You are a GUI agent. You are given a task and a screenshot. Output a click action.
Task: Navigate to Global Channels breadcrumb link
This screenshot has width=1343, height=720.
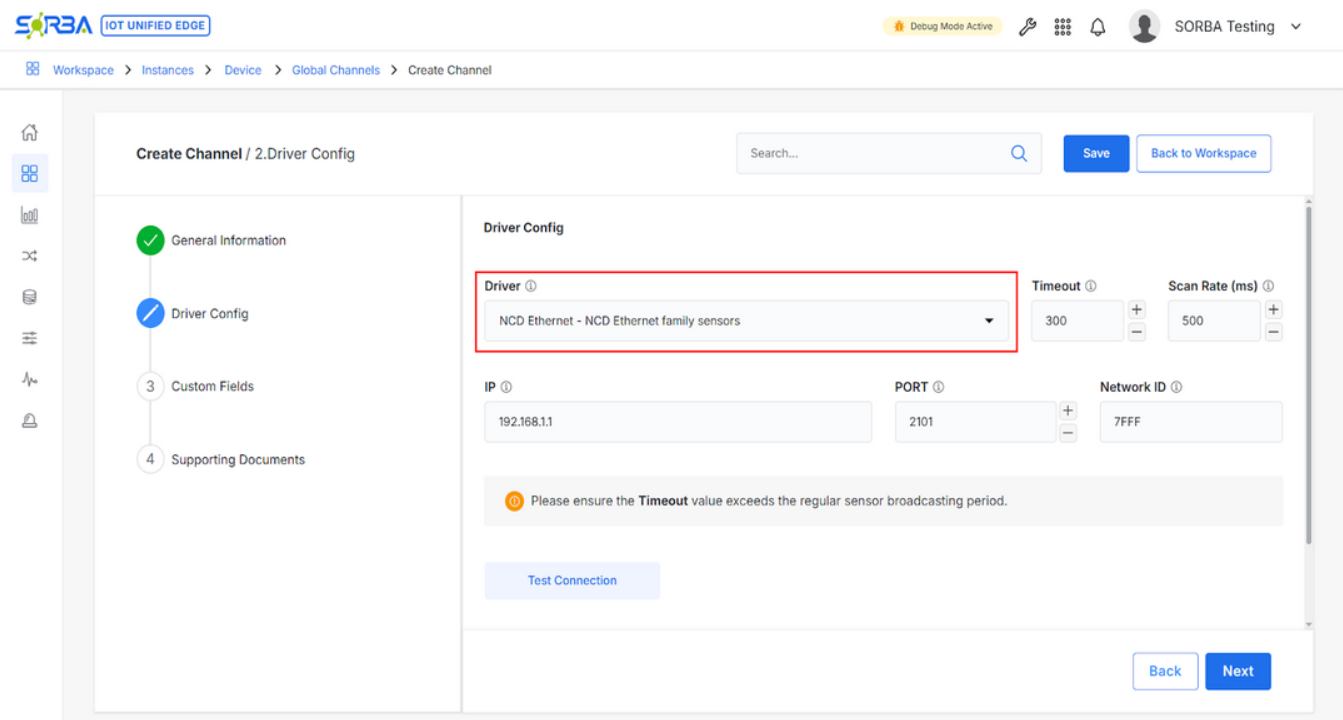335,70
